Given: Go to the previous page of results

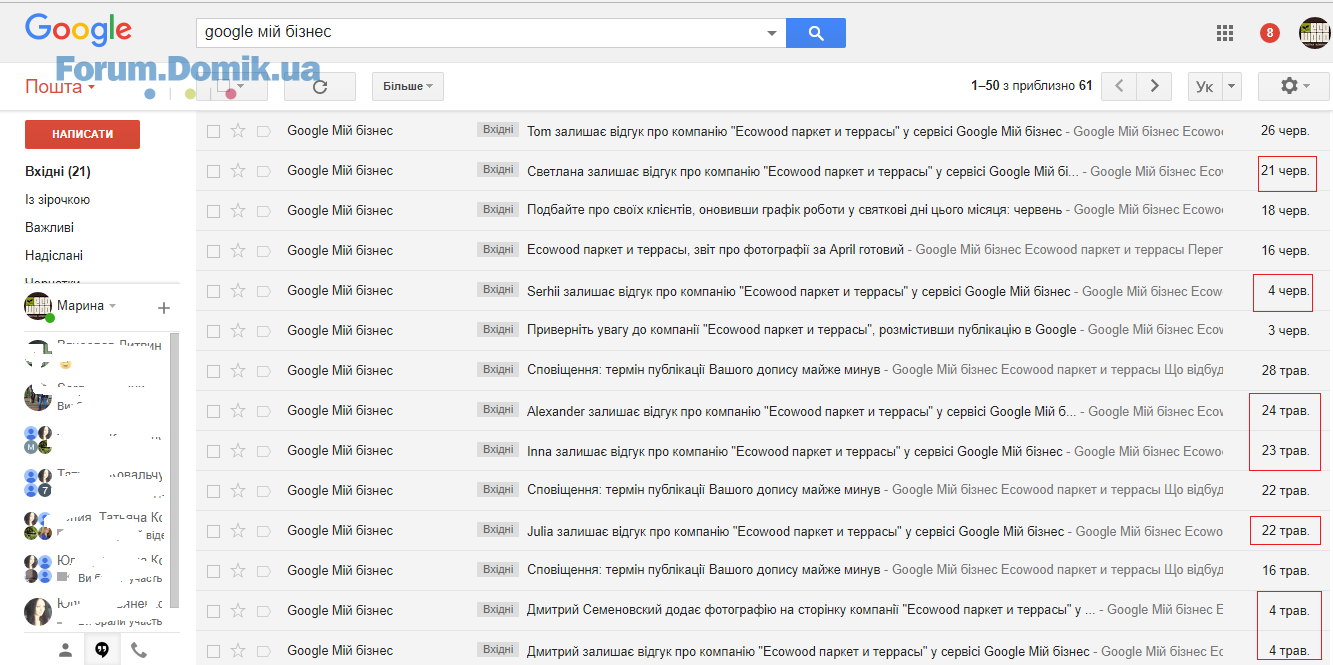Looking at the screenshot, I should [1118, 86].
